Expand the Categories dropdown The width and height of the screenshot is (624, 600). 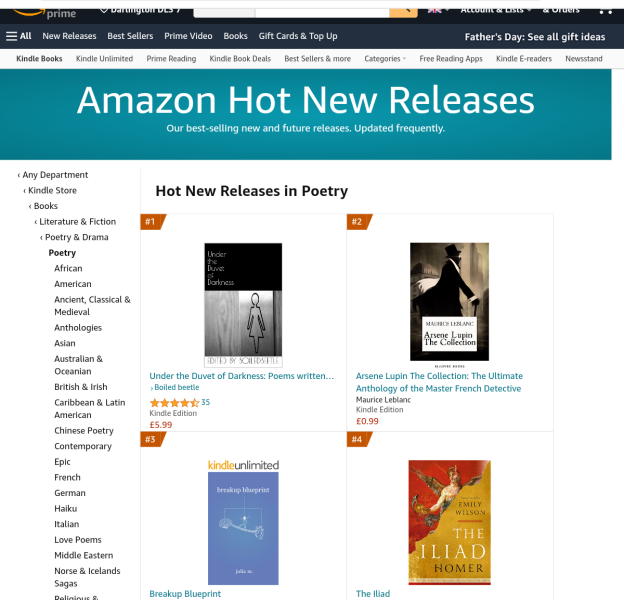coord(384,59)
